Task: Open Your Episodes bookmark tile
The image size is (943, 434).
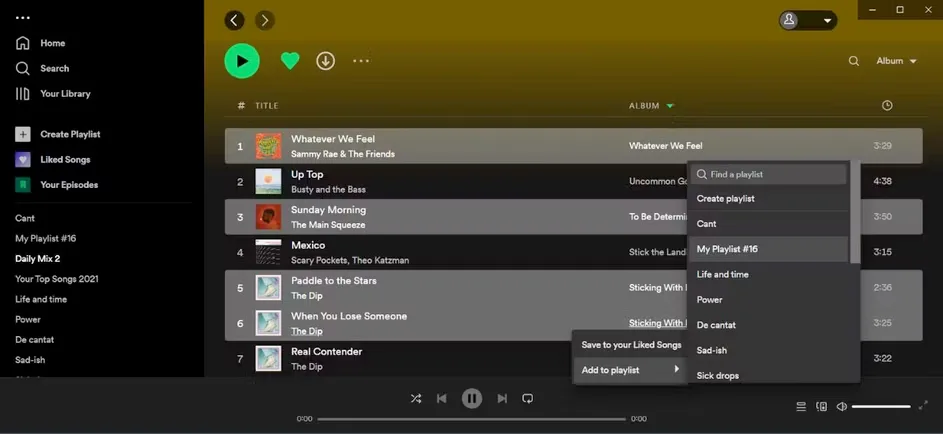Action: point(22,185)
